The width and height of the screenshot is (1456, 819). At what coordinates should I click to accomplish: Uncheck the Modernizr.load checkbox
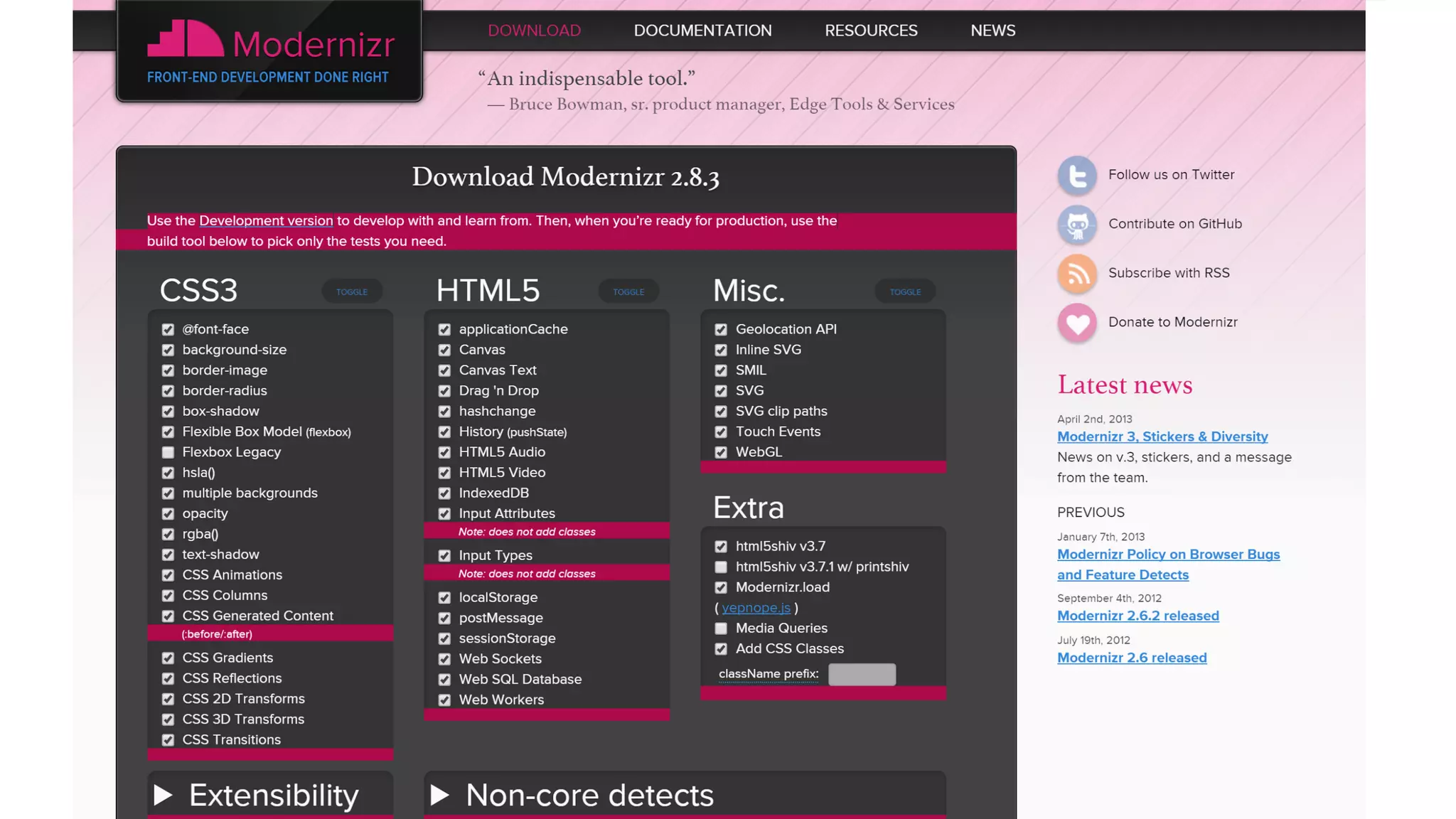coord(721,588)
